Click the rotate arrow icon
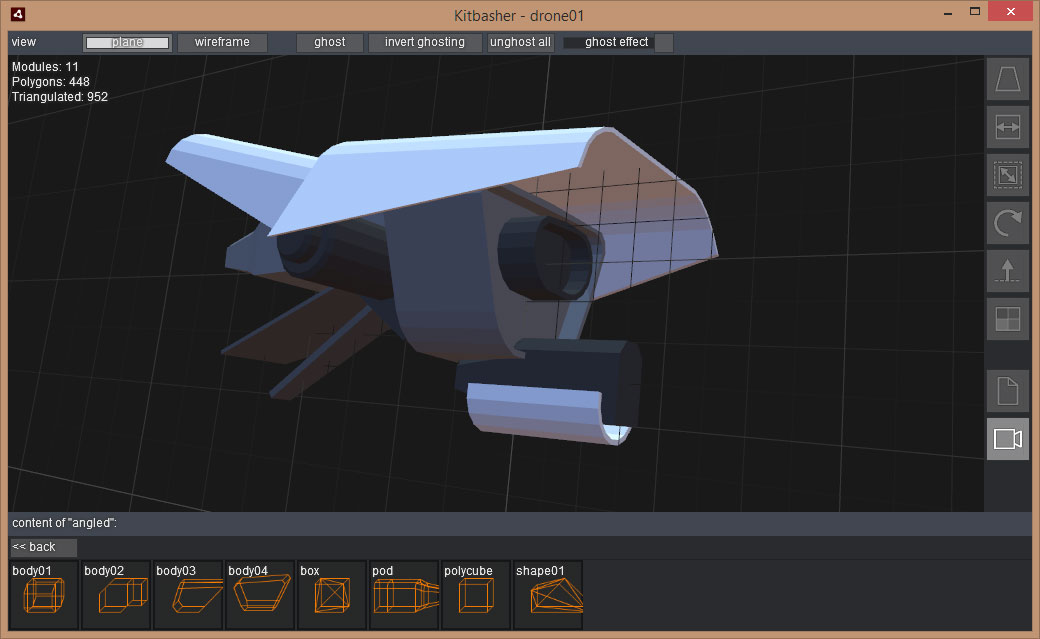 pyautogui.click(x=1007, y=223)
